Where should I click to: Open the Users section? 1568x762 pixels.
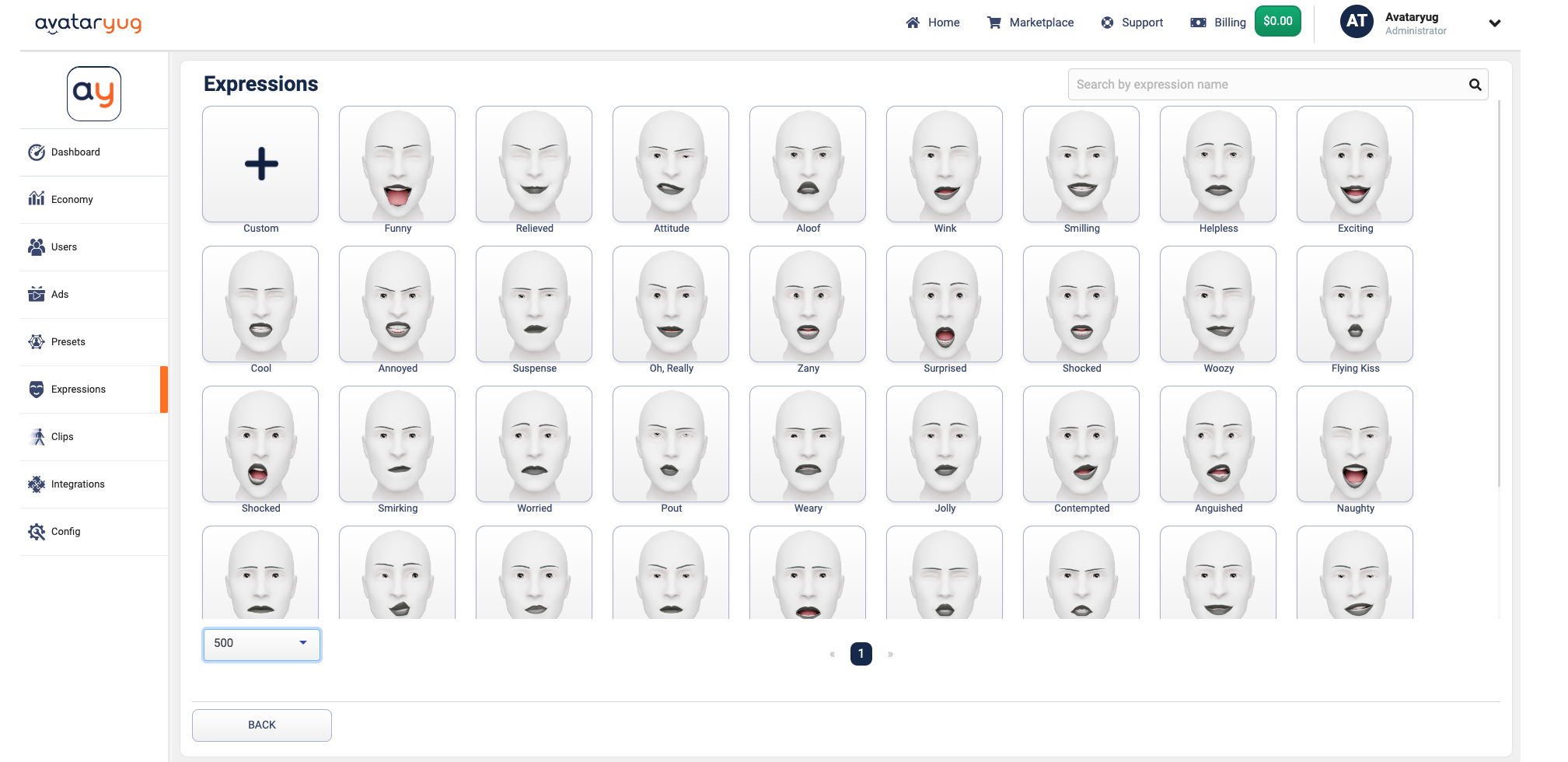click(x=64, y=246)
